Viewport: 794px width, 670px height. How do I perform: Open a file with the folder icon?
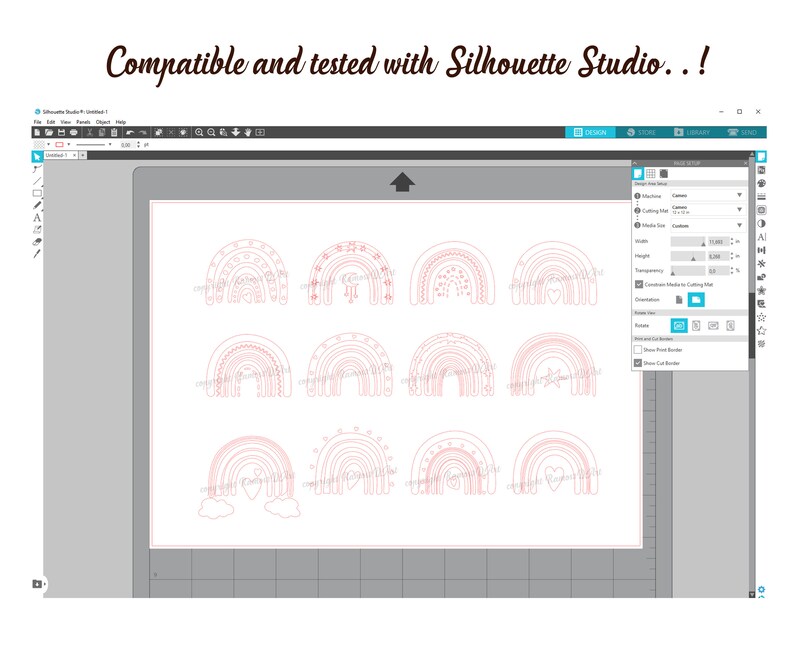(49, 132)
